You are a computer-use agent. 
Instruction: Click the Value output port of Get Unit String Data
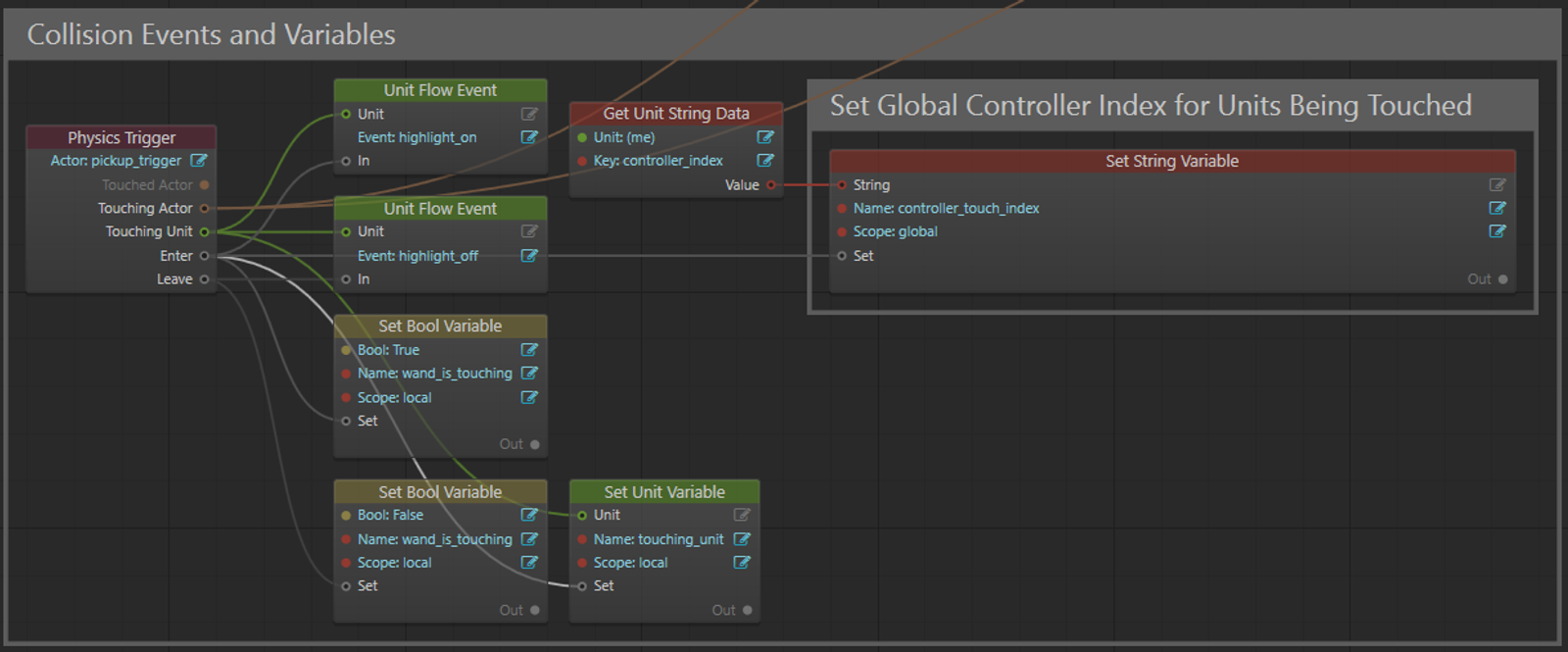coord(771,185)
